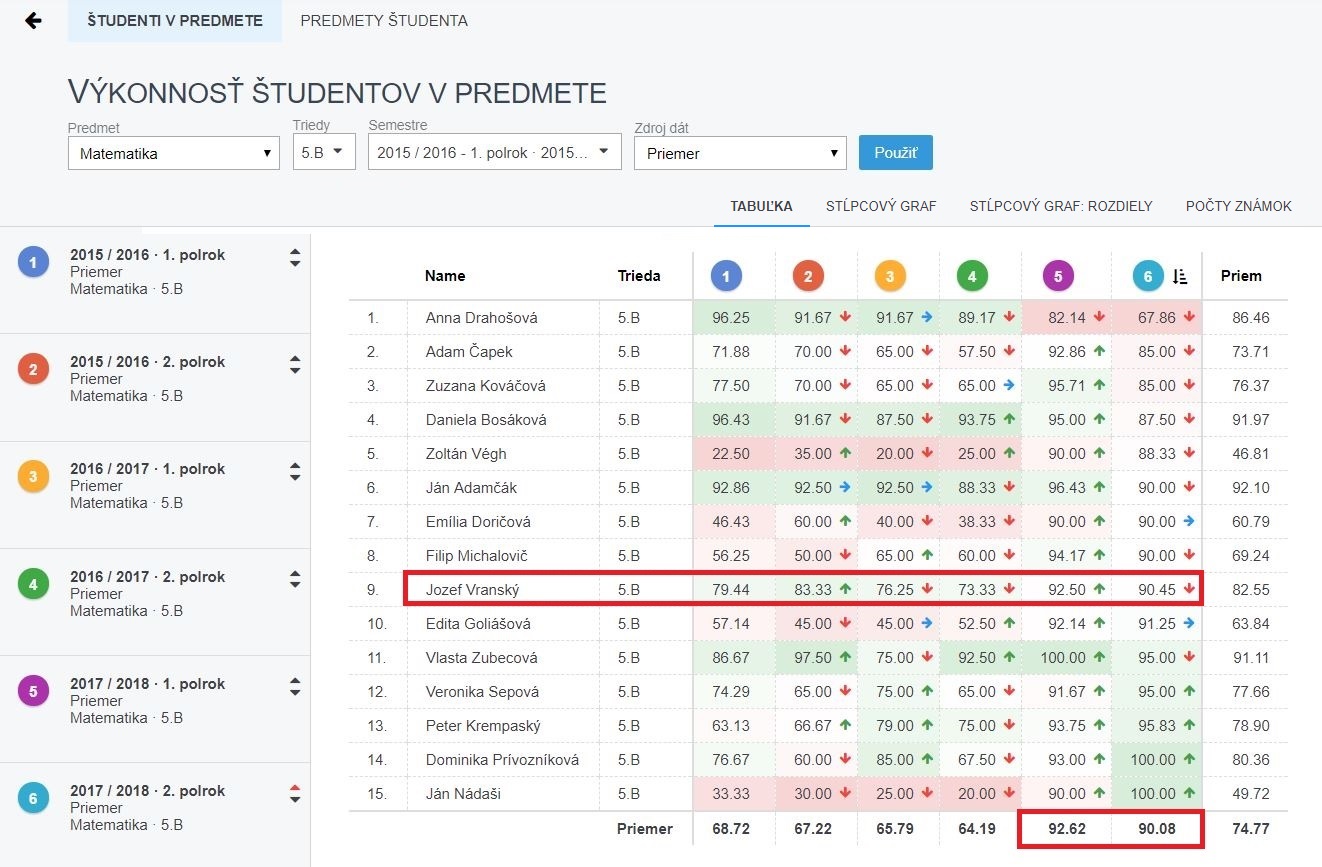Click red circle 2 column header
The image size is (1322, 867).
(x=808, y=276)
